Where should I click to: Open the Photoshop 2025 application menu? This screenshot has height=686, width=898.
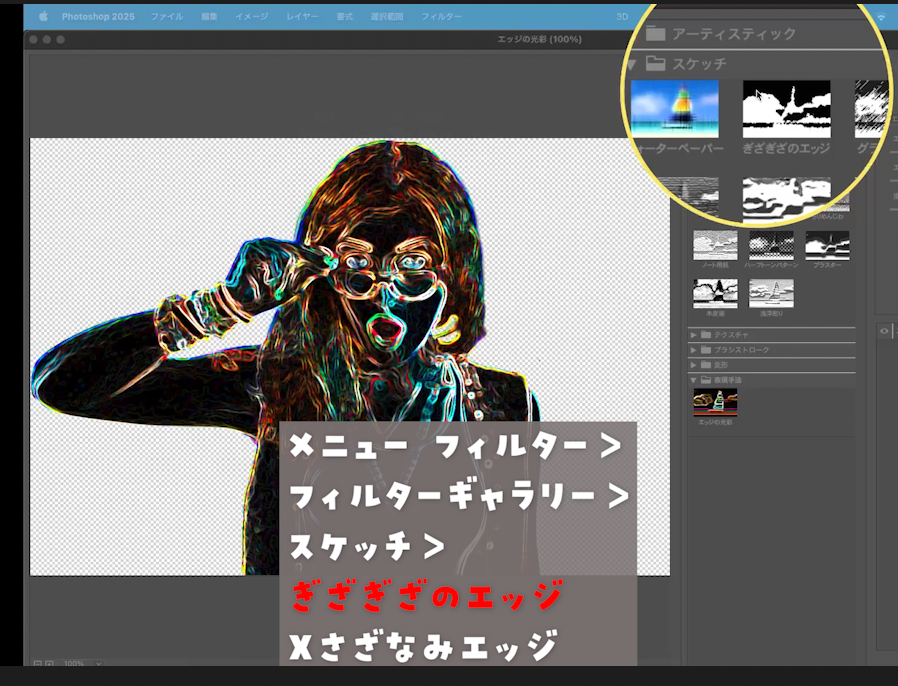[99, 17]
